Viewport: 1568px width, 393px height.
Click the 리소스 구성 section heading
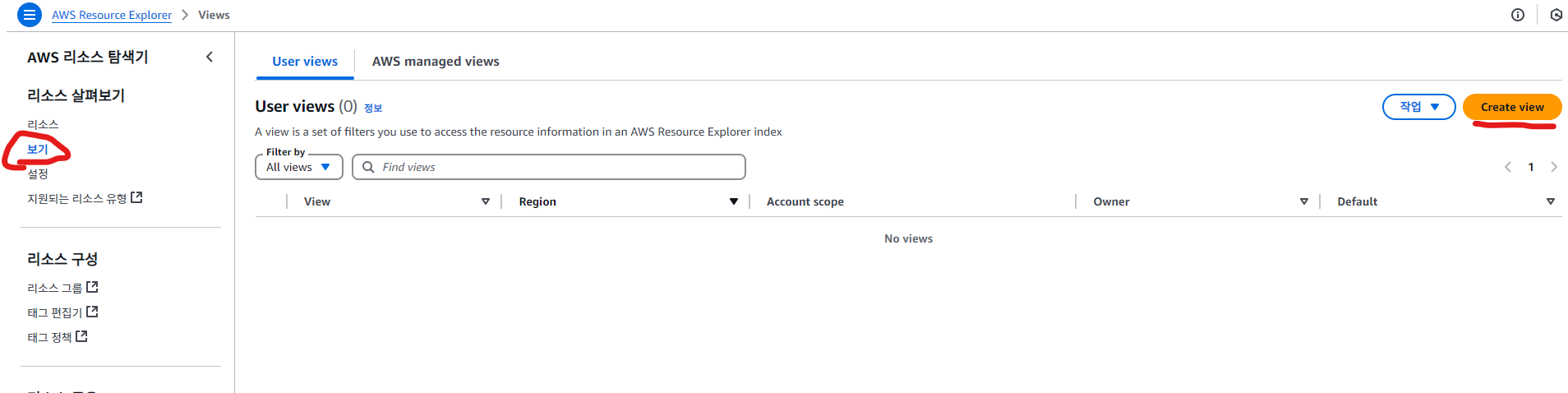pos(62,259)
